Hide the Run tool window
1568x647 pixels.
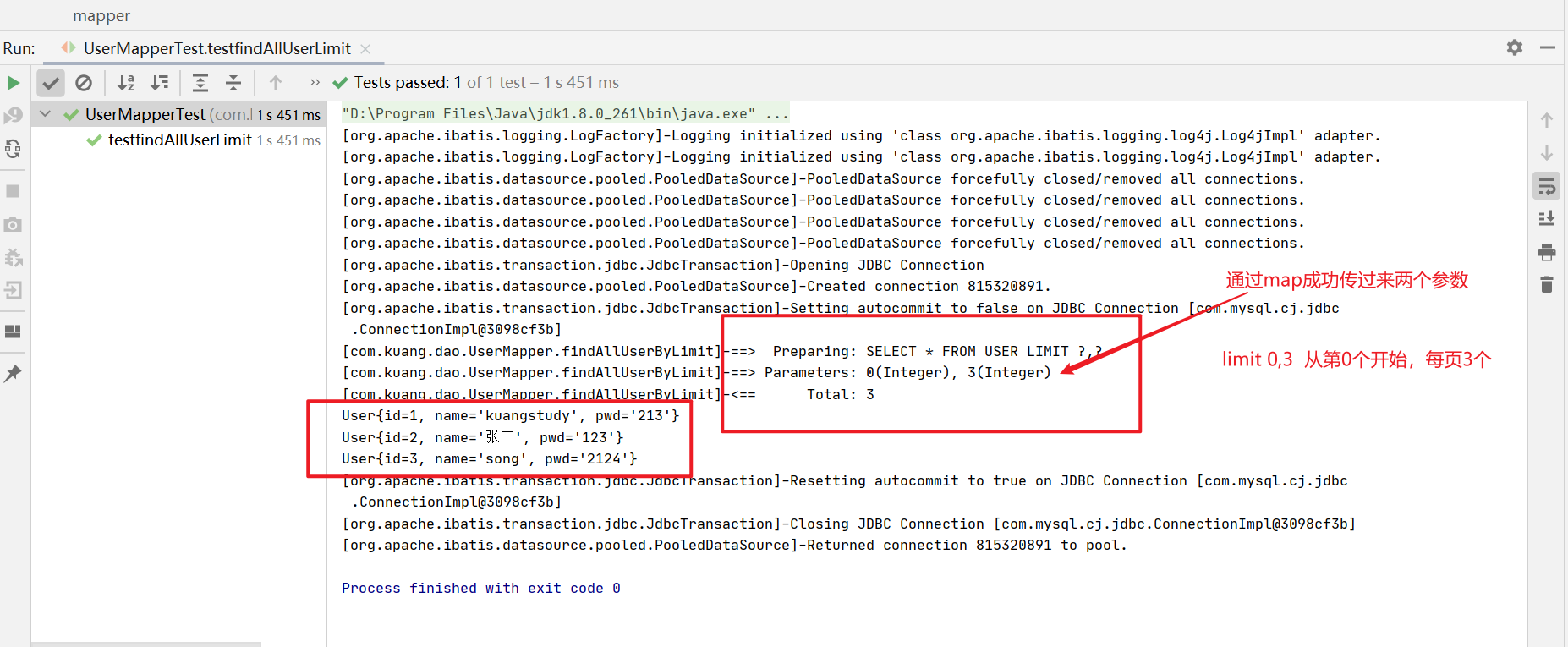coord(1548,47)
